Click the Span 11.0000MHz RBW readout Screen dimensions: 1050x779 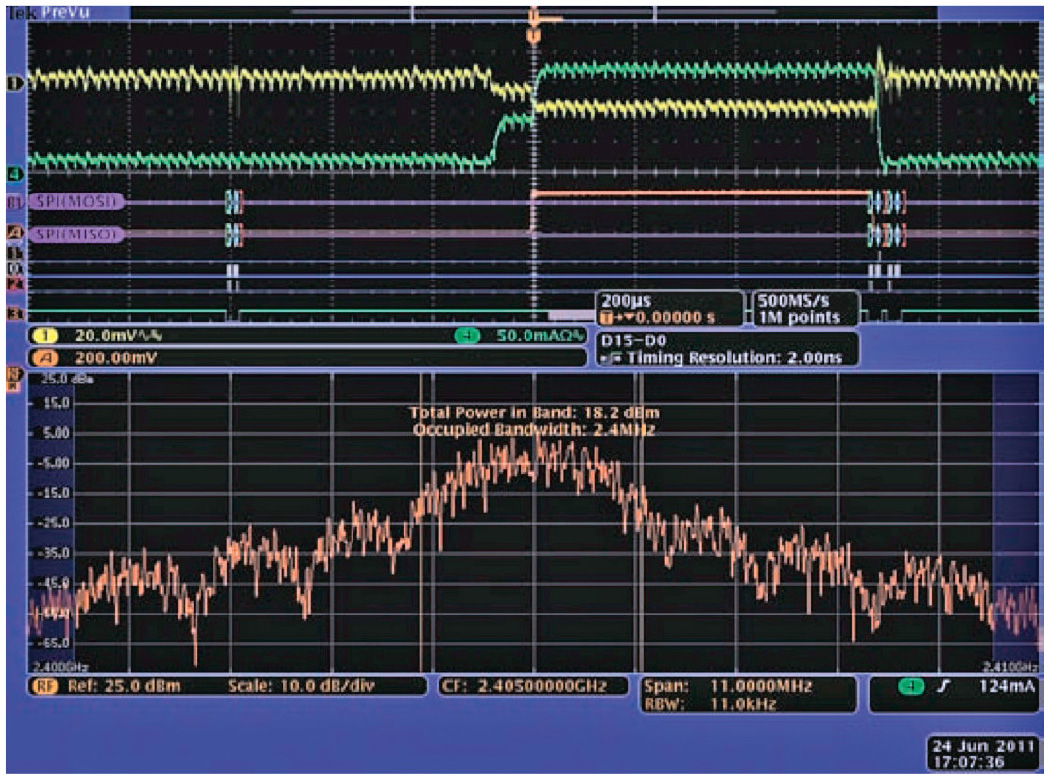pos(746,695)
